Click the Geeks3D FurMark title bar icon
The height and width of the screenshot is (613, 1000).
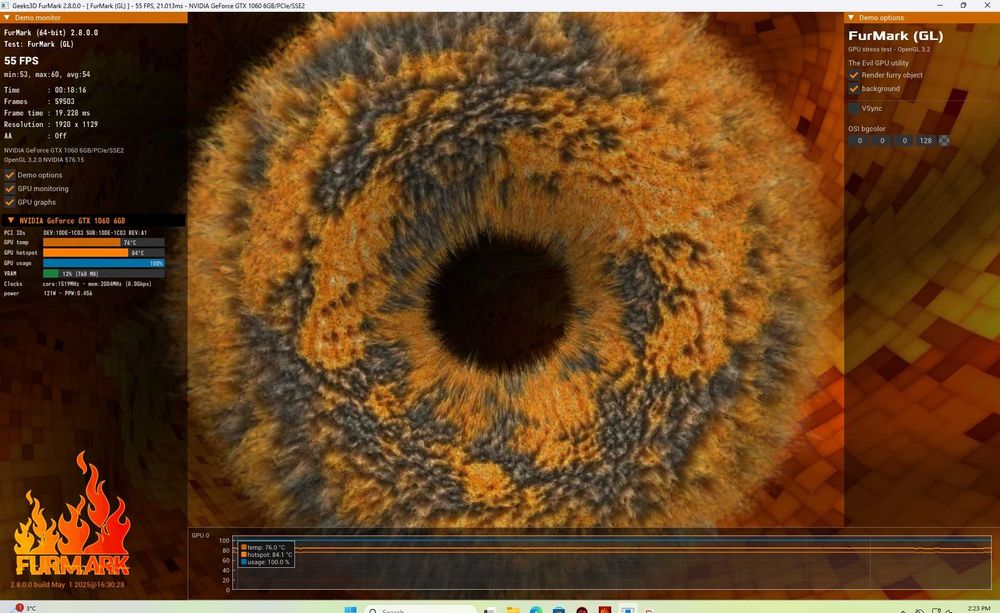pos(5,5)
